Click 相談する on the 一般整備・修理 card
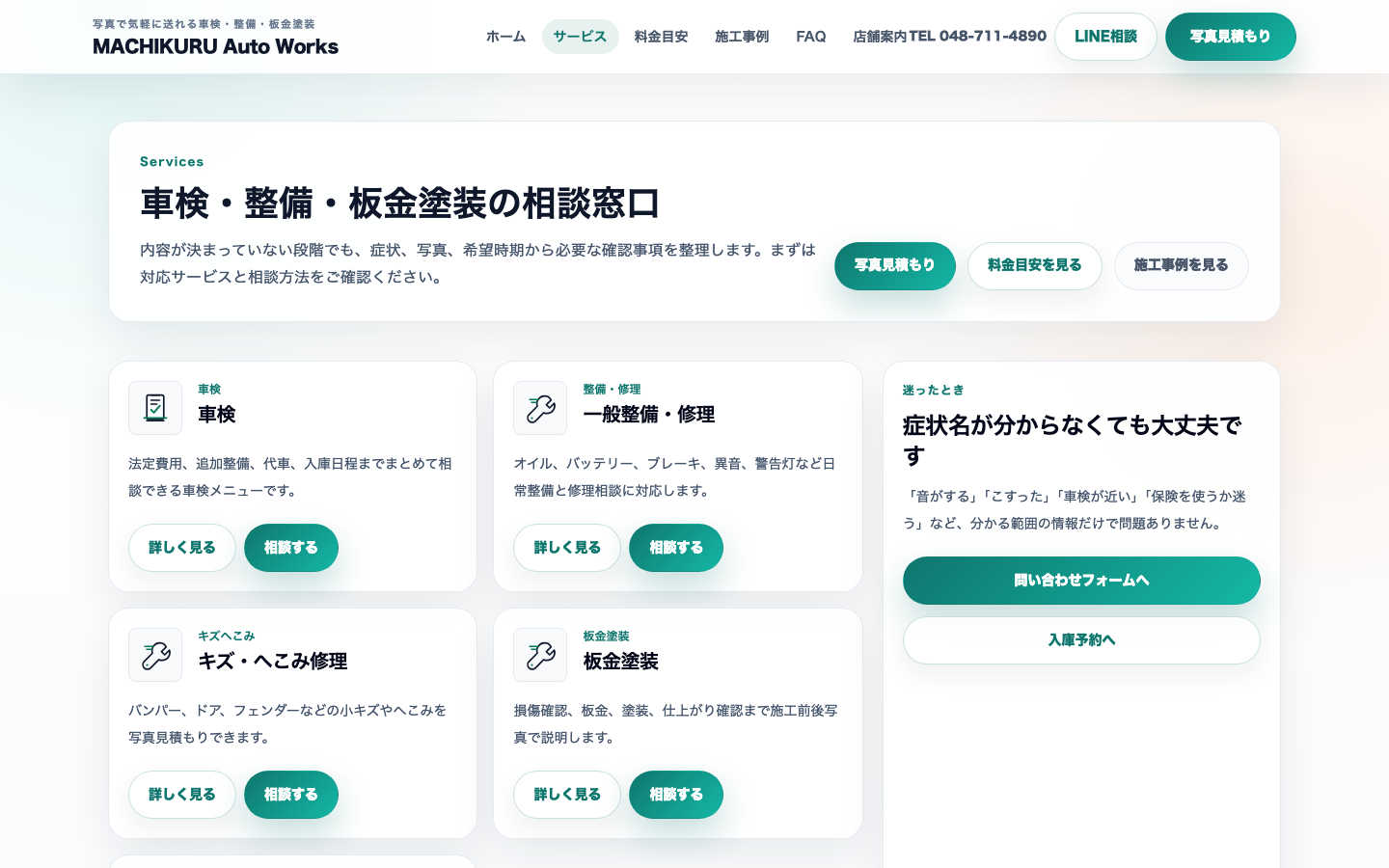 point(676,548)
